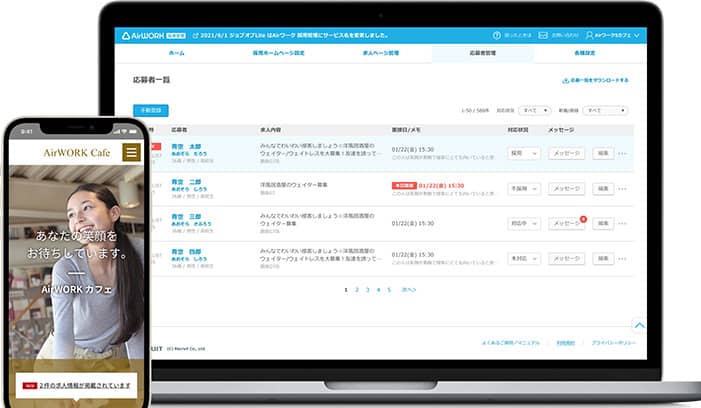
Task: Click the help question mark icon
Action: [497, 35]
